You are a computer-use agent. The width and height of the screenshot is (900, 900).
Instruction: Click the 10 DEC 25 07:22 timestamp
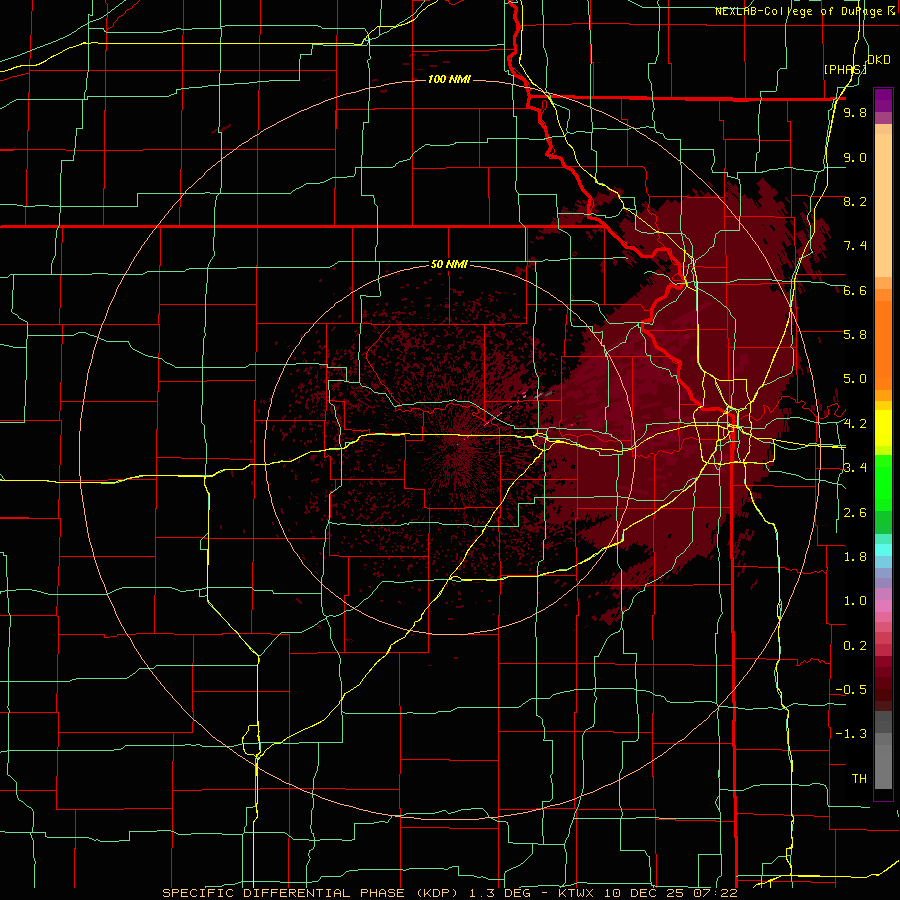673,893
